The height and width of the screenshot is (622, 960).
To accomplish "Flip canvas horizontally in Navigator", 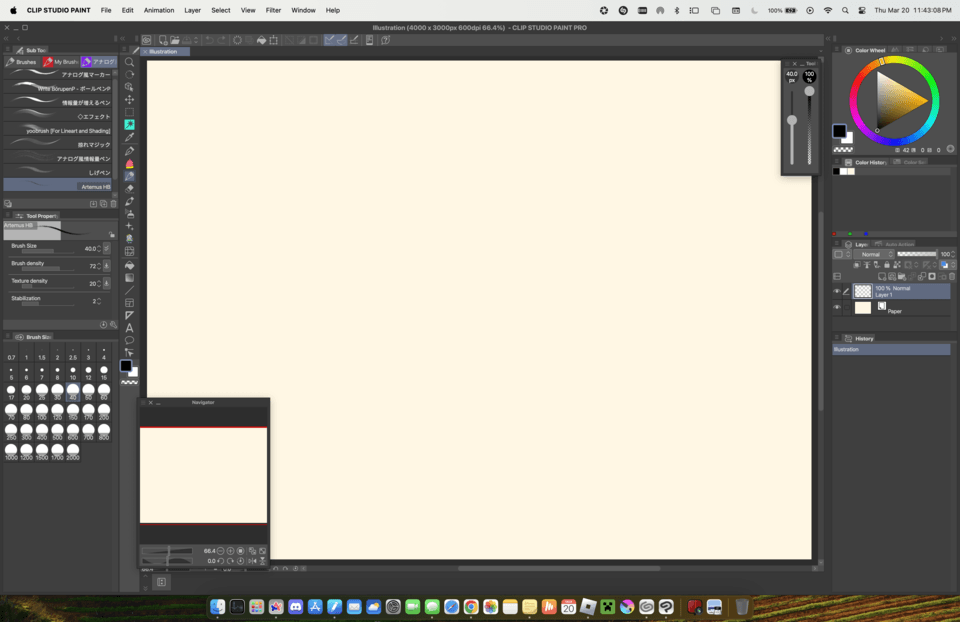I will click(x=252, y=561).
